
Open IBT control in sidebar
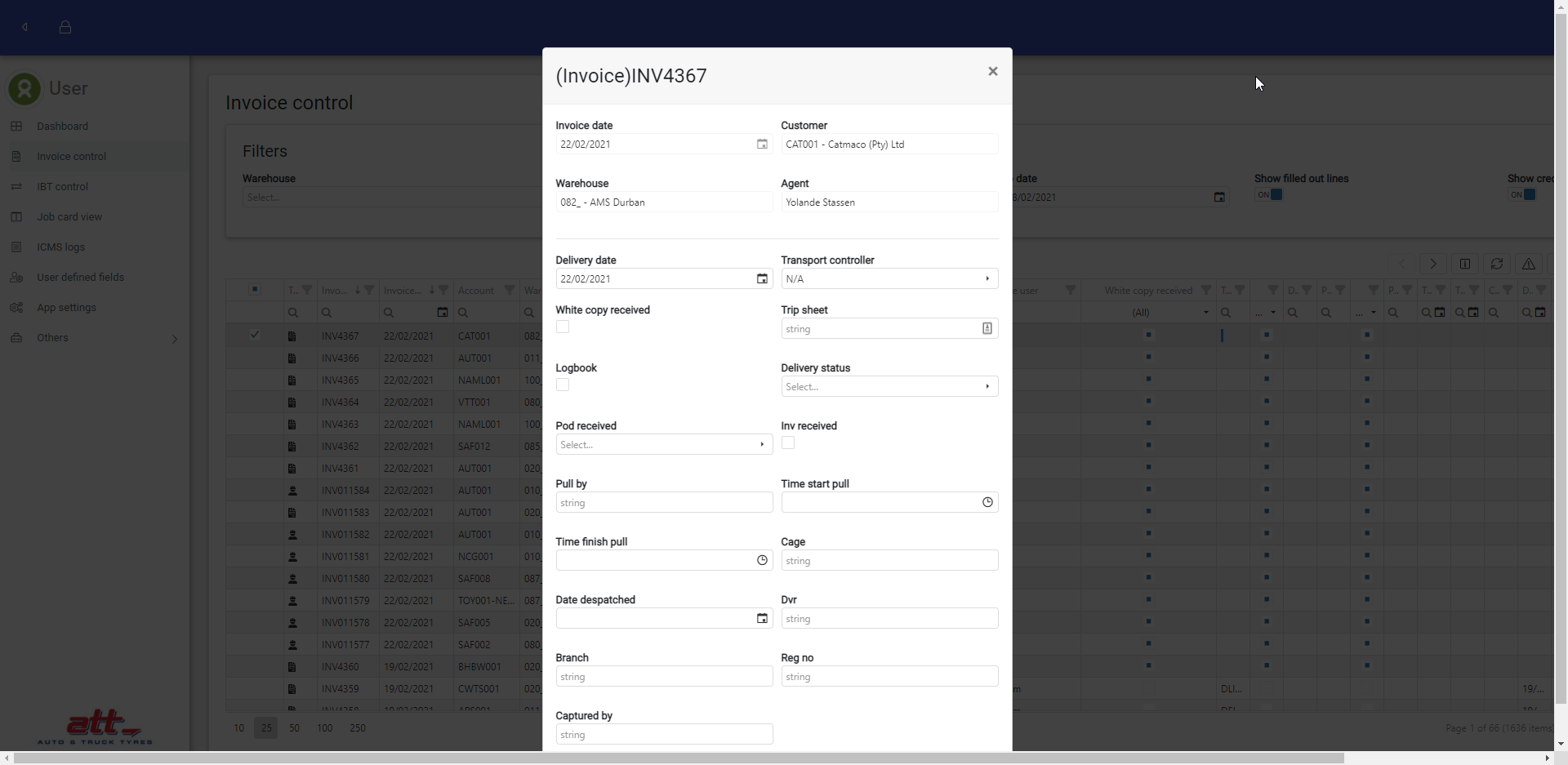[x=62, y=187]
